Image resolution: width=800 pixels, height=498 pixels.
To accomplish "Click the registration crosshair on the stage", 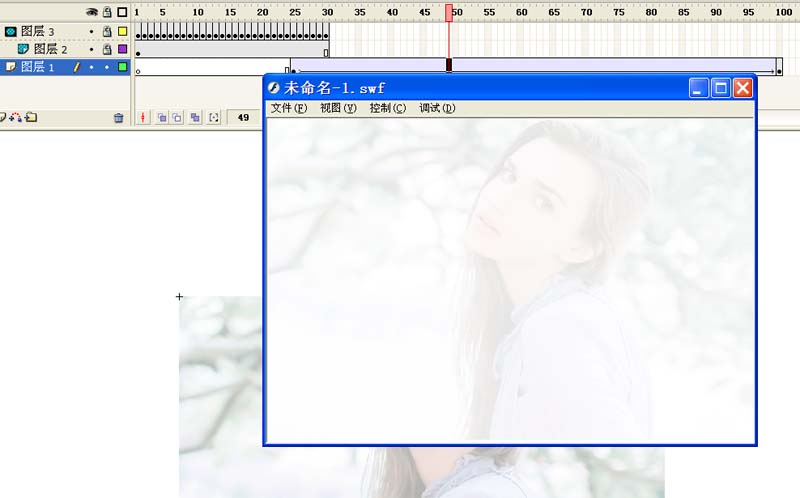I will [179, 296].
